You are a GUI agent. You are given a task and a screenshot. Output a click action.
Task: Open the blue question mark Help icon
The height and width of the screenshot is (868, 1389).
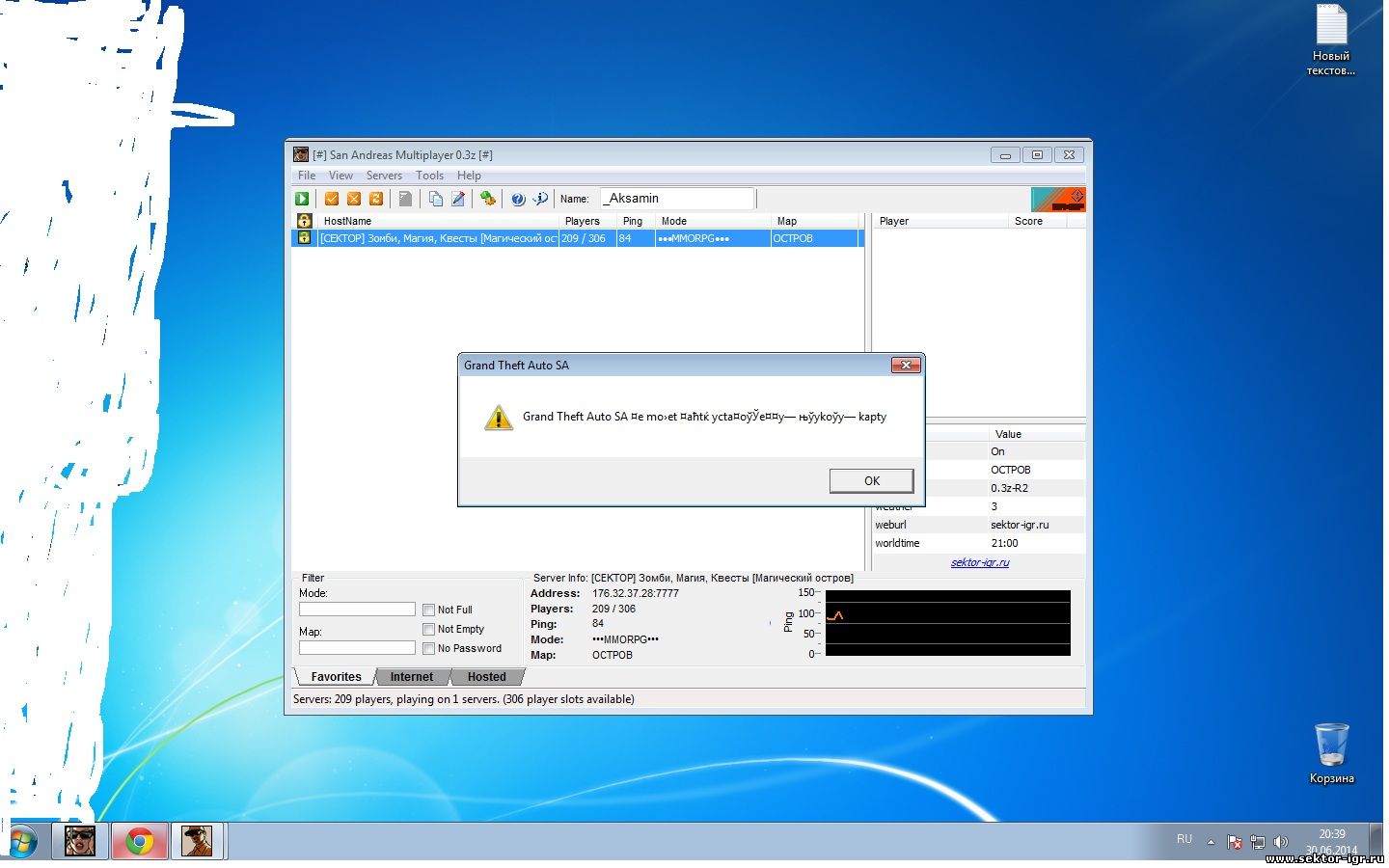click(518, 199)
